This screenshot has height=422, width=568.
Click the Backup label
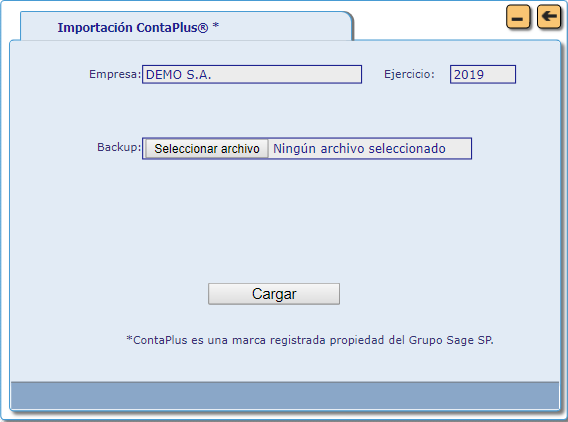pyautogui.click(x=119, y=147)
